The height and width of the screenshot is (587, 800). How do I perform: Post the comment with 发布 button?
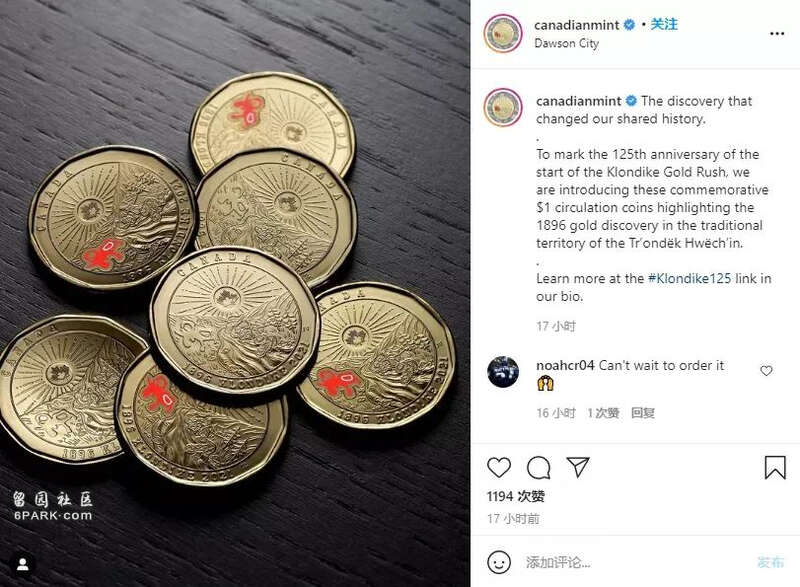770,562
